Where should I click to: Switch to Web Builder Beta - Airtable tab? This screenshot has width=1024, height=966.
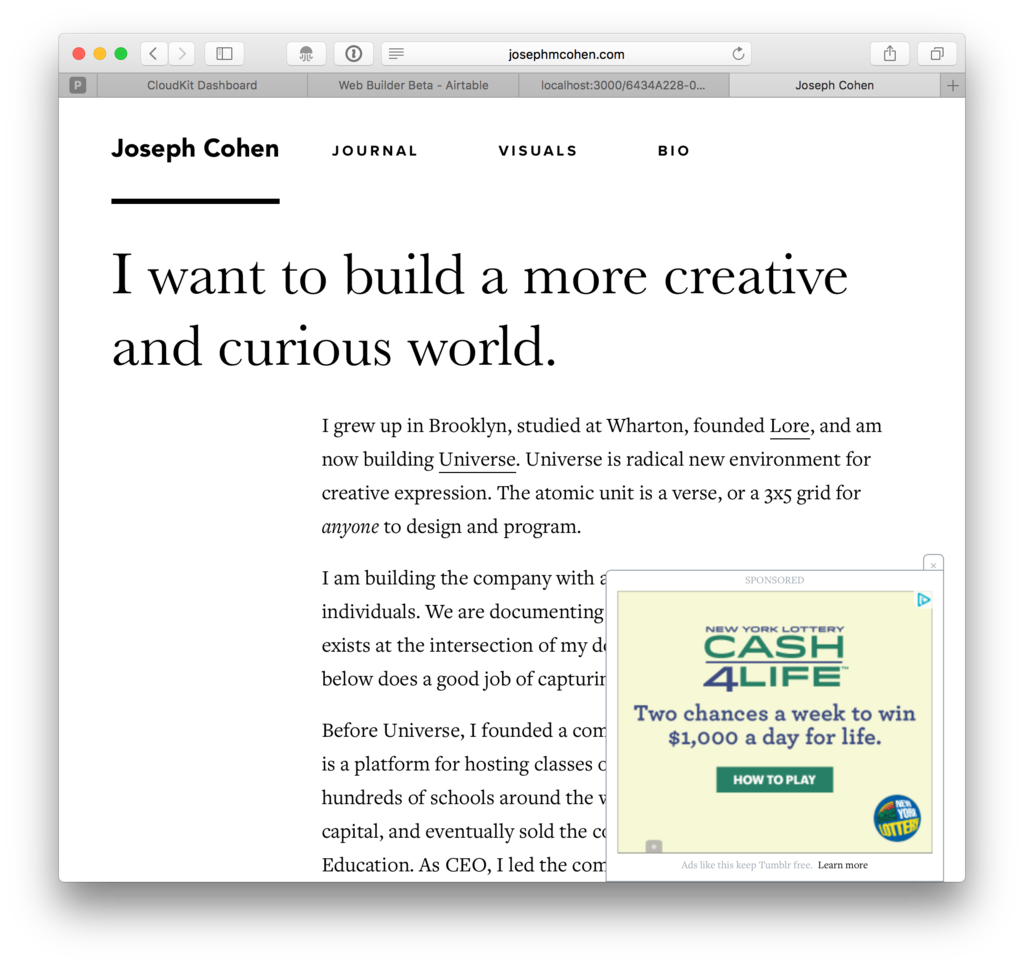[x=413, y=86]
